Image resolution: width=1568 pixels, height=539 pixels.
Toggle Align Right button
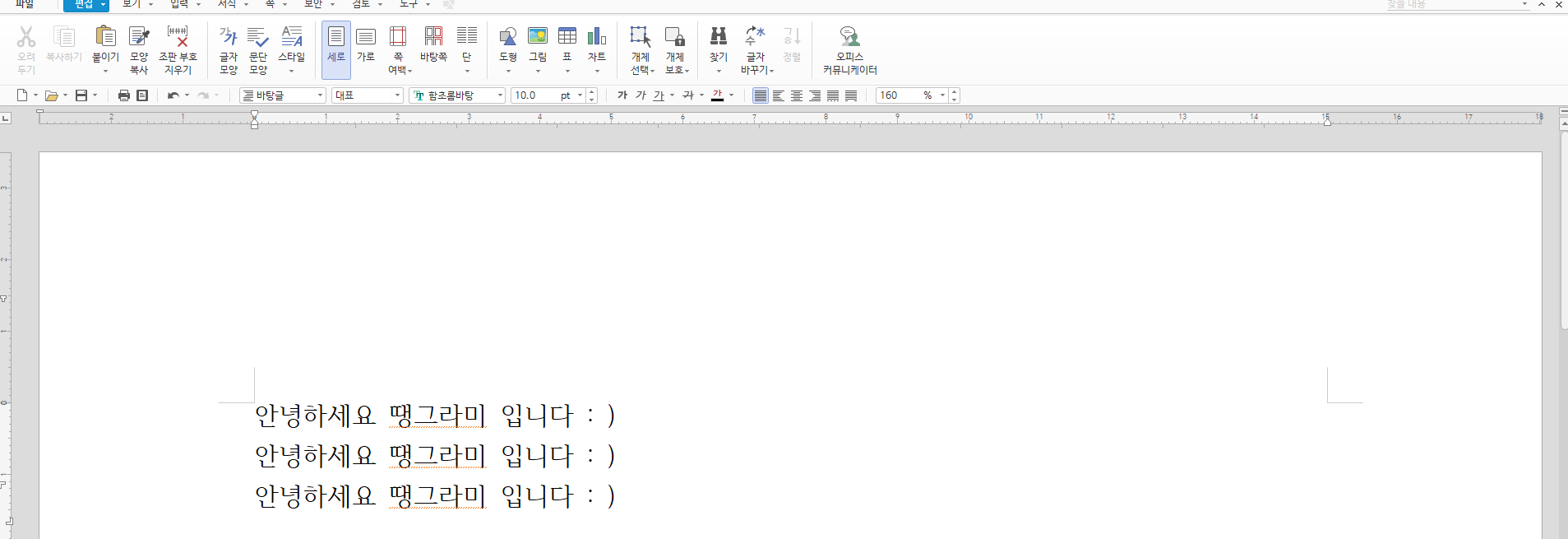(815, 95)
